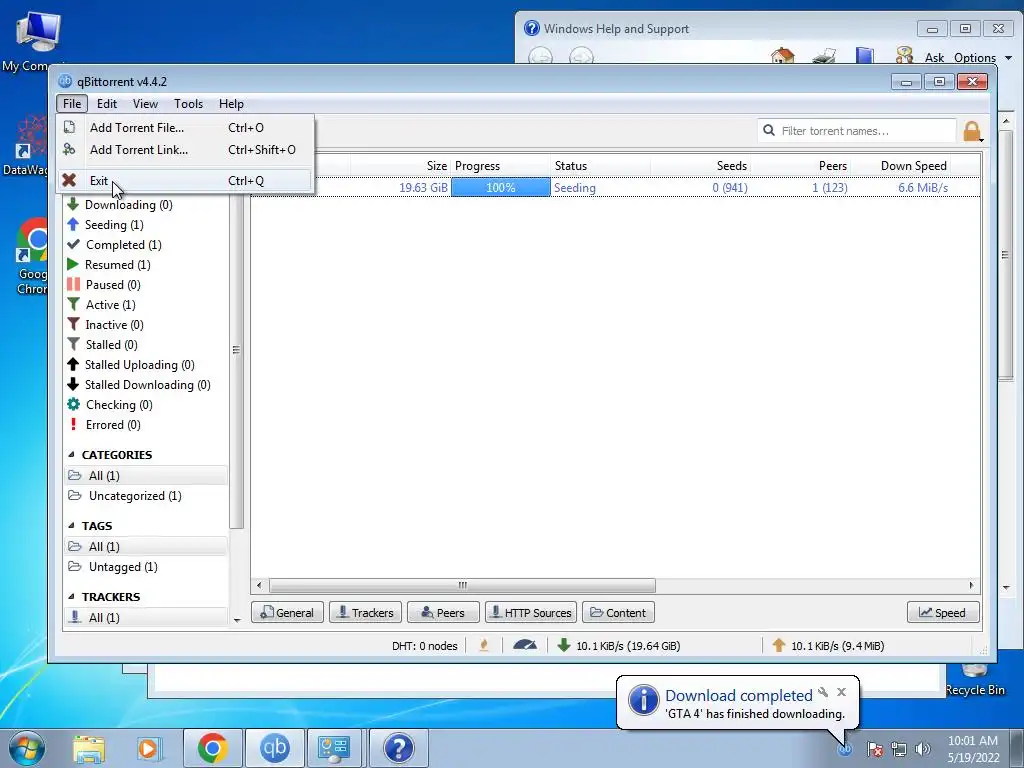This screenshot has height=768, width=1024.
Task: Click sidebar scroll down arrow
Action: click(236, 620)
